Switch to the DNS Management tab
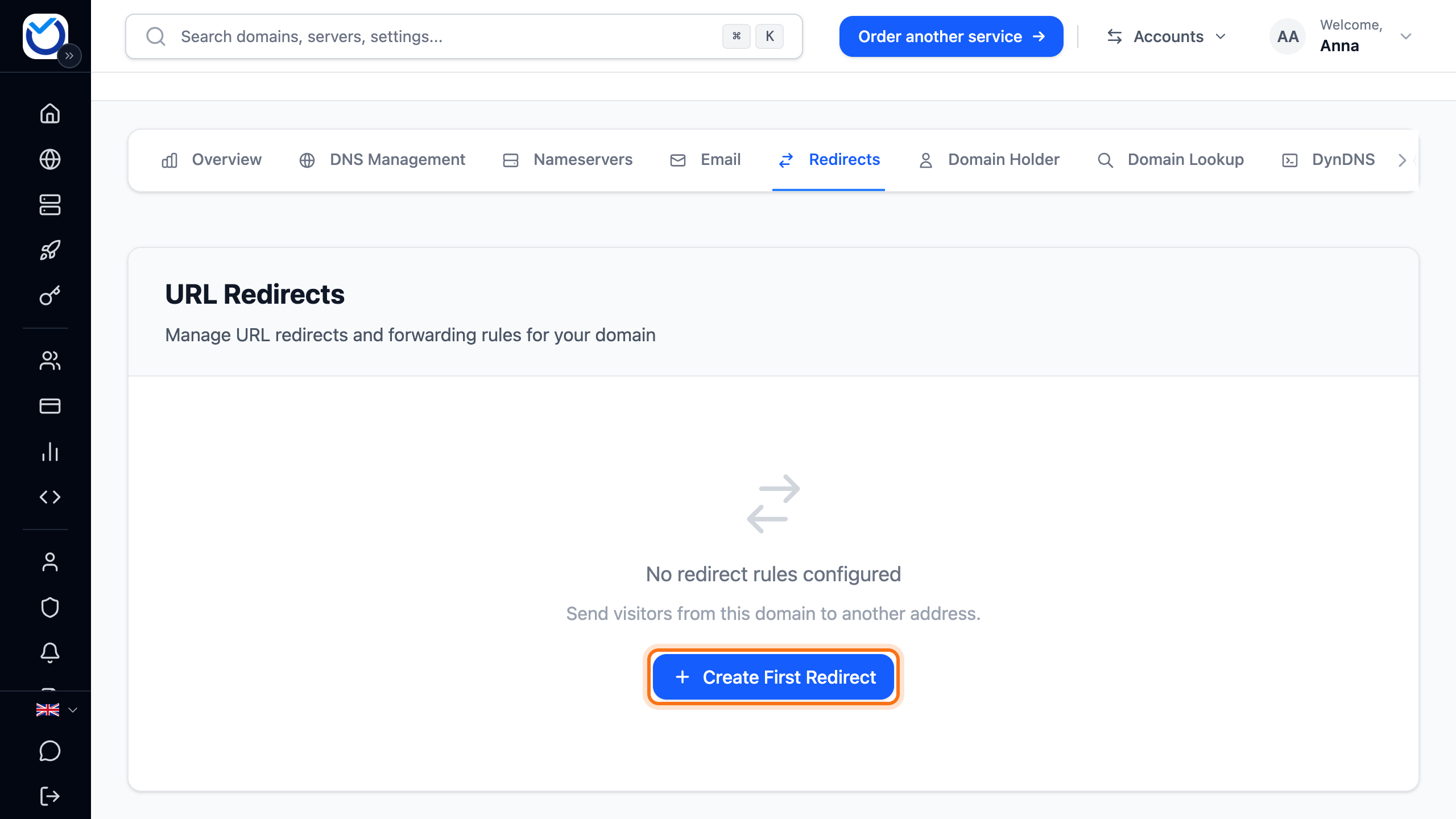 click(382, 160)
